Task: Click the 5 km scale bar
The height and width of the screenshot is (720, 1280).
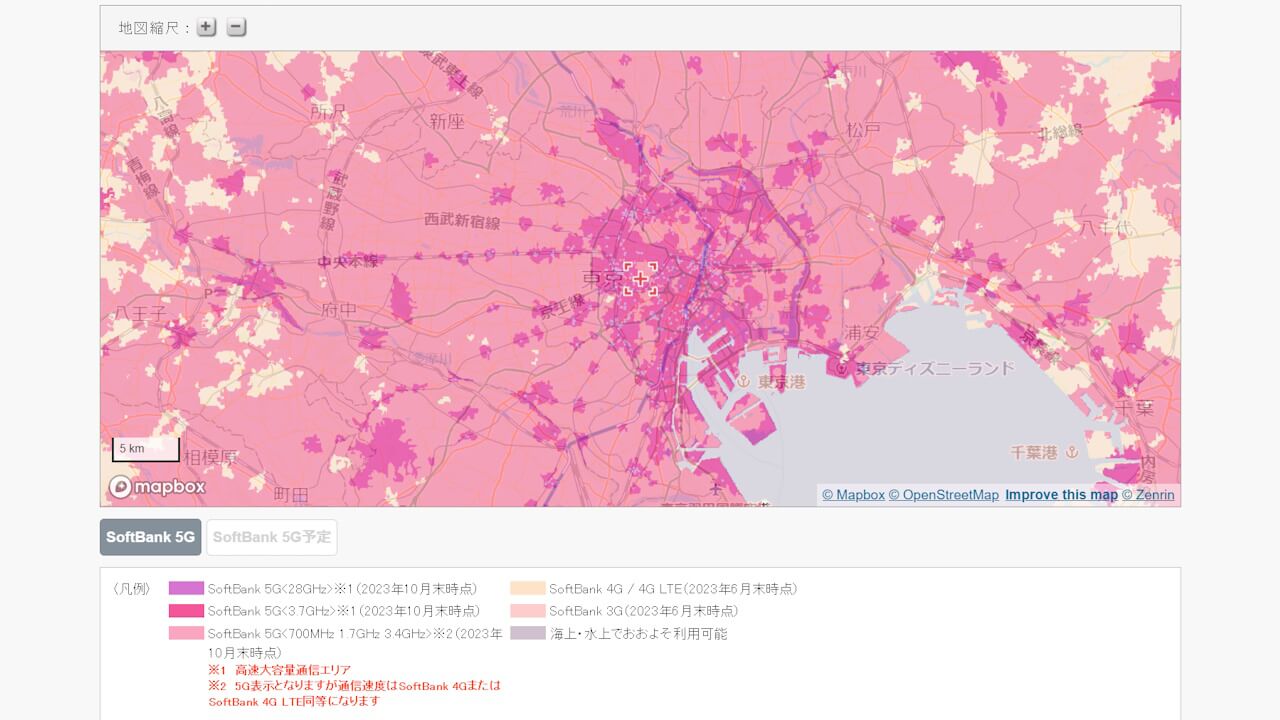Action: pos(145,448)
